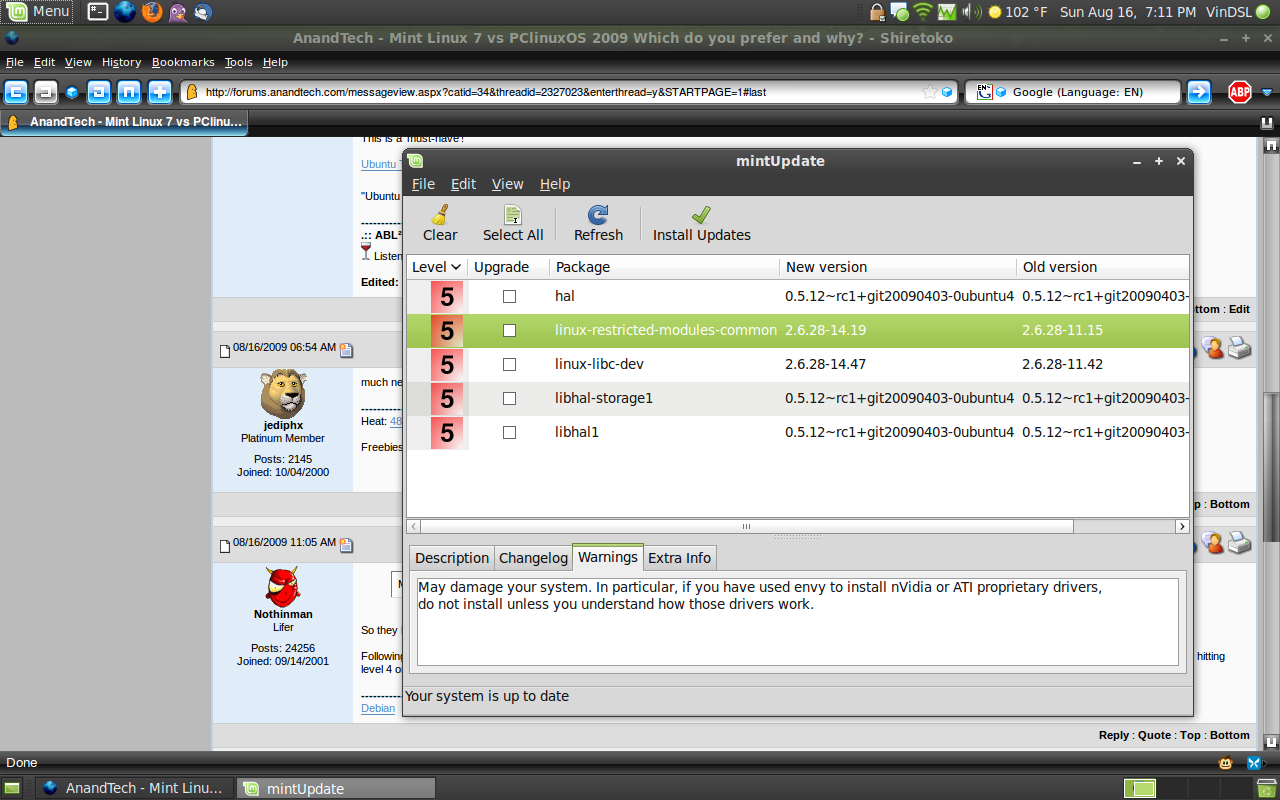Image resolution: width=1280 pixels, height=800 pixels.
Task: Open the View menu in mintUpdate
Action: pos(507,184)
